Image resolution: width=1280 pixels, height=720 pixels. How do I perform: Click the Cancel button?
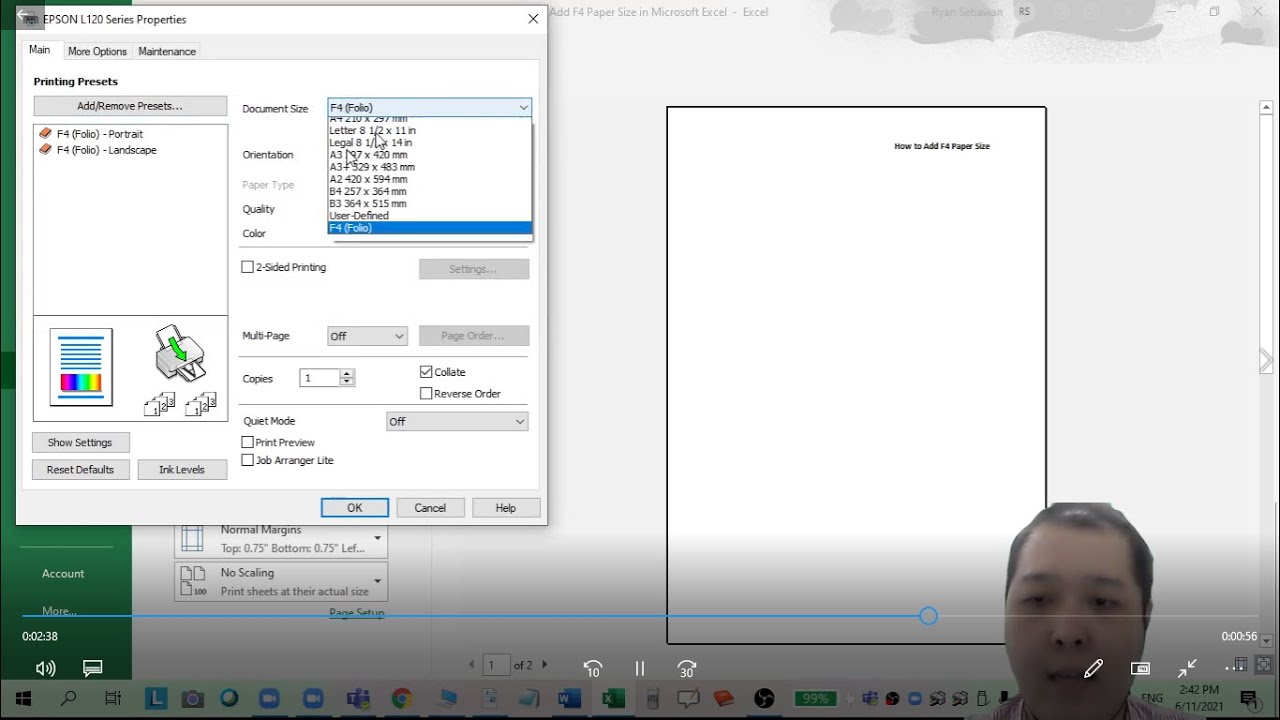coord(430,507)
